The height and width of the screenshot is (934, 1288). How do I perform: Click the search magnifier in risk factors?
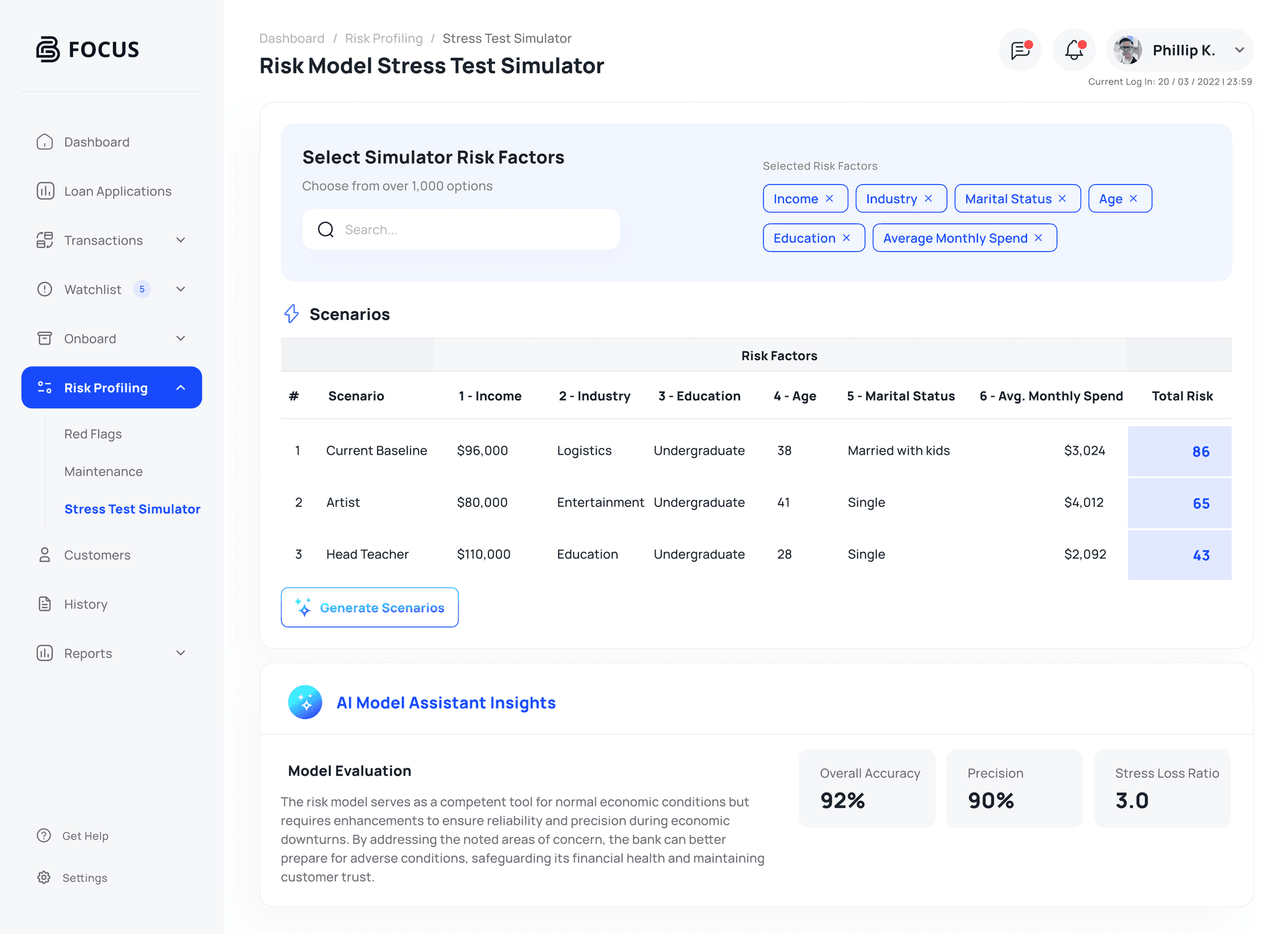pyautogui.click(x=326, y=229)
